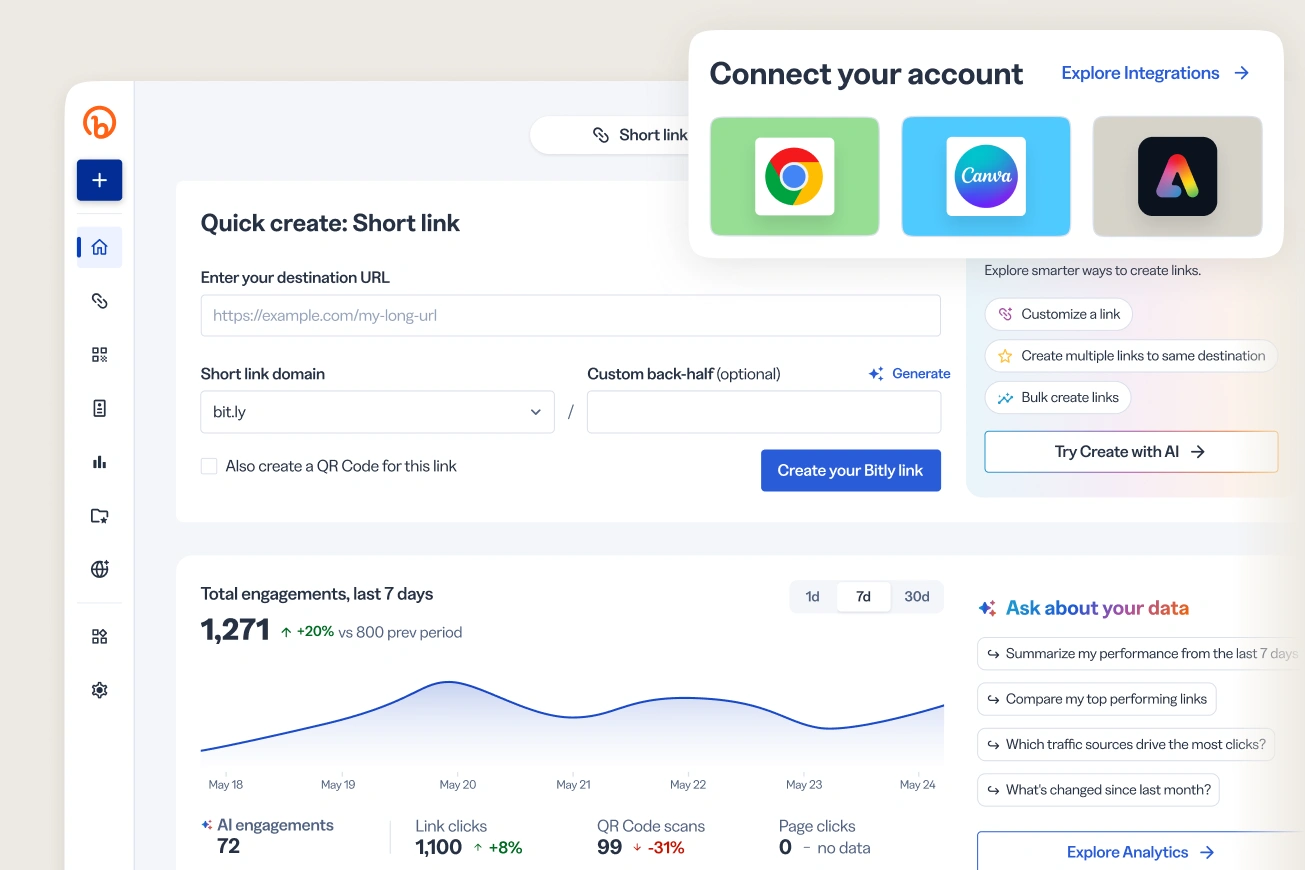Enable Also create a QR Code checkbox

tap(209, 466)
